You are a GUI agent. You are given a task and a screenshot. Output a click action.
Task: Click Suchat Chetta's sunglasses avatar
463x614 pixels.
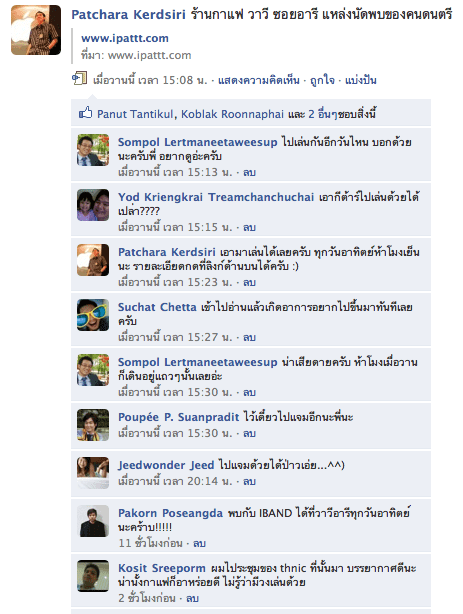click(93, 315)
